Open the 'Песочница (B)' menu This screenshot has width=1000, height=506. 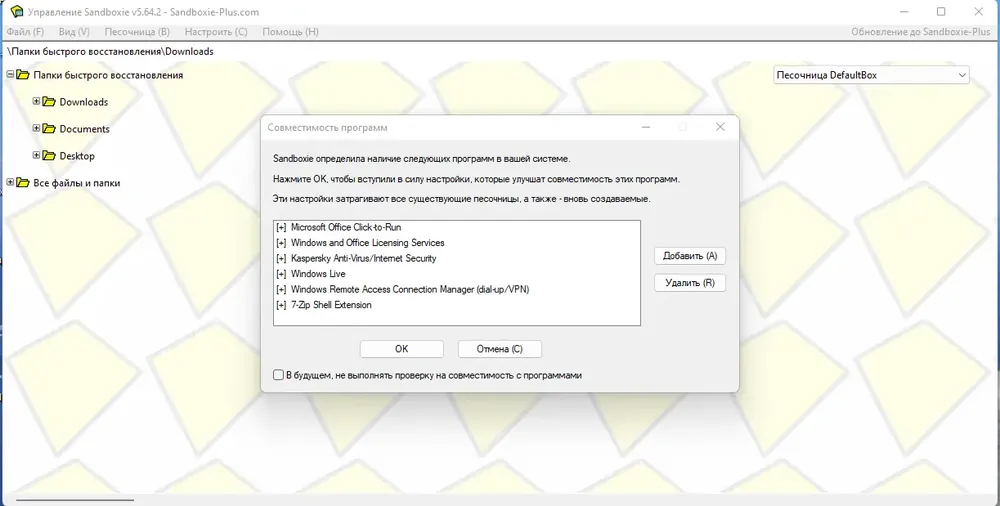[137, 32]
